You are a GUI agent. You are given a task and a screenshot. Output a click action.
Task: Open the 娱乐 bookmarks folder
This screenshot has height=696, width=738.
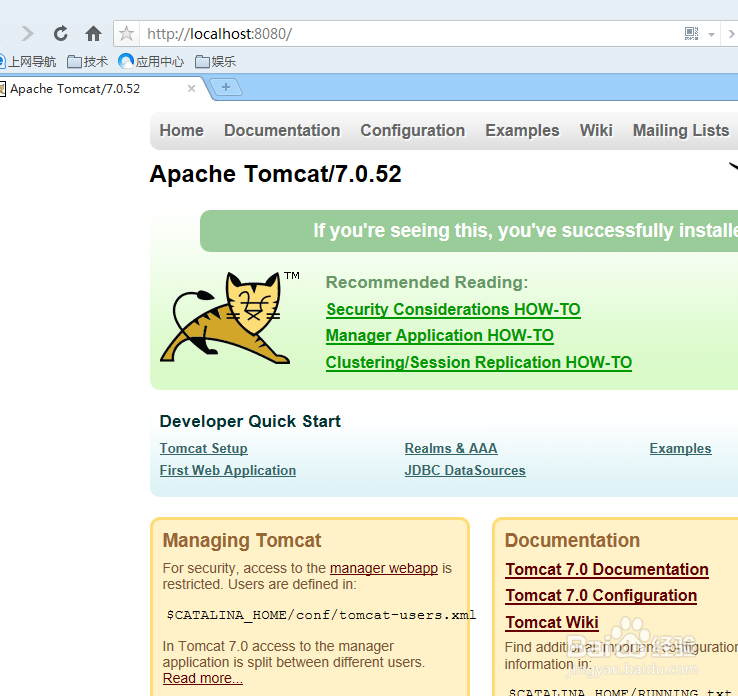click(216, 62)
